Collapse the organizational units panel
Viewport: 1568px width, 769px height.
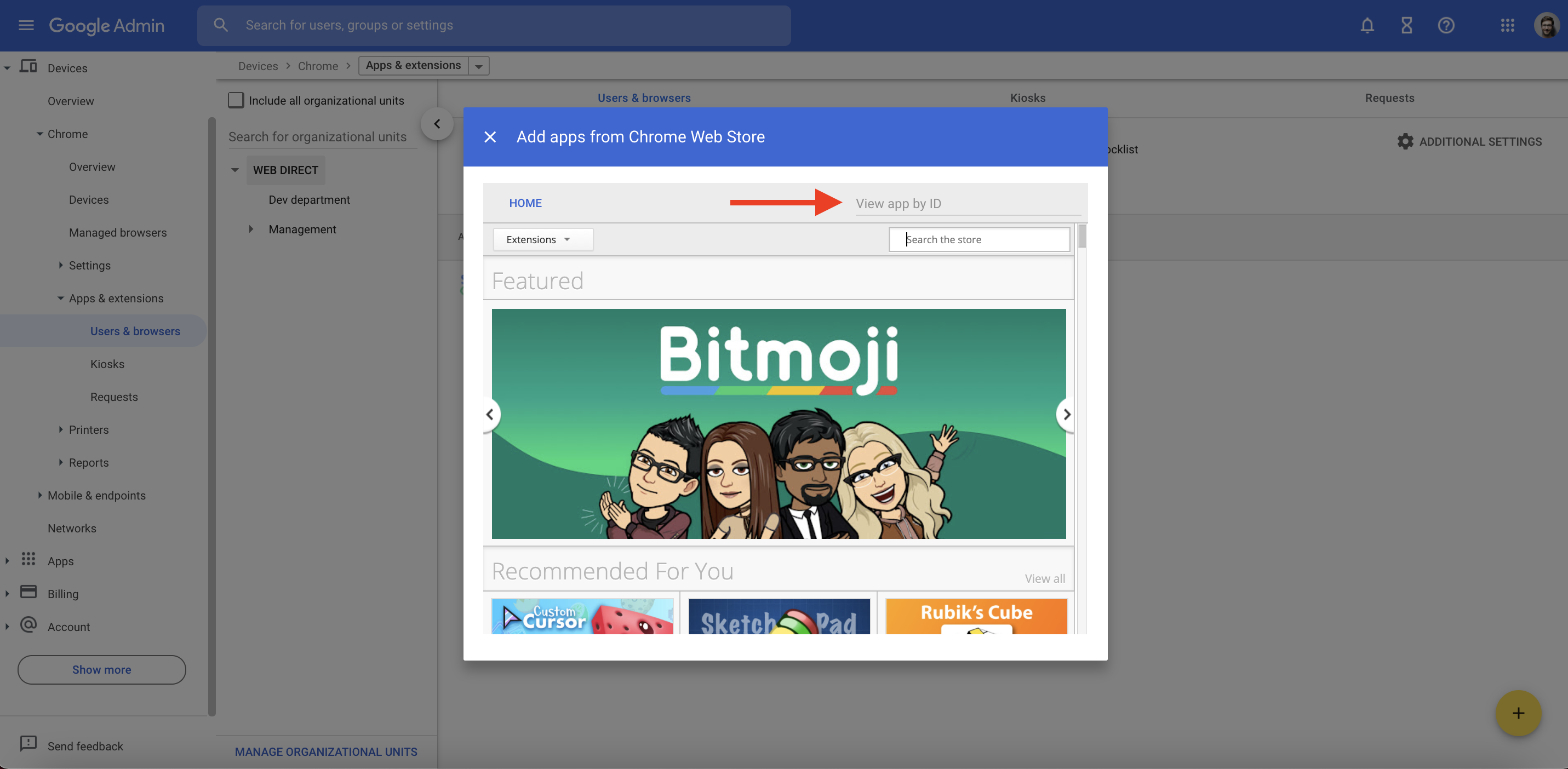(437, 124)
